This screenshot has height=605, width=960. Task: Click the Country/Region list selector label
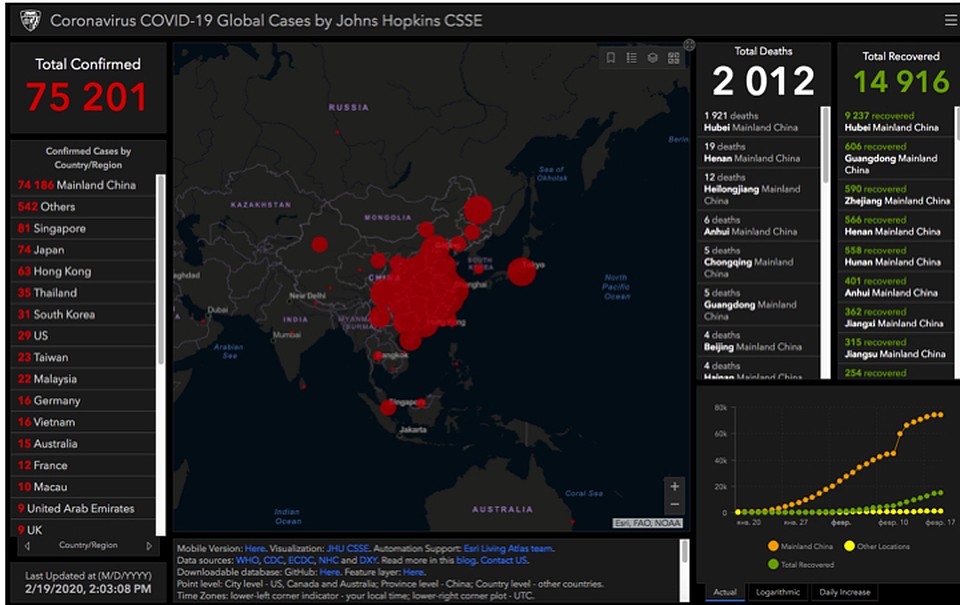pyautogui.click(x=88, y=545)
